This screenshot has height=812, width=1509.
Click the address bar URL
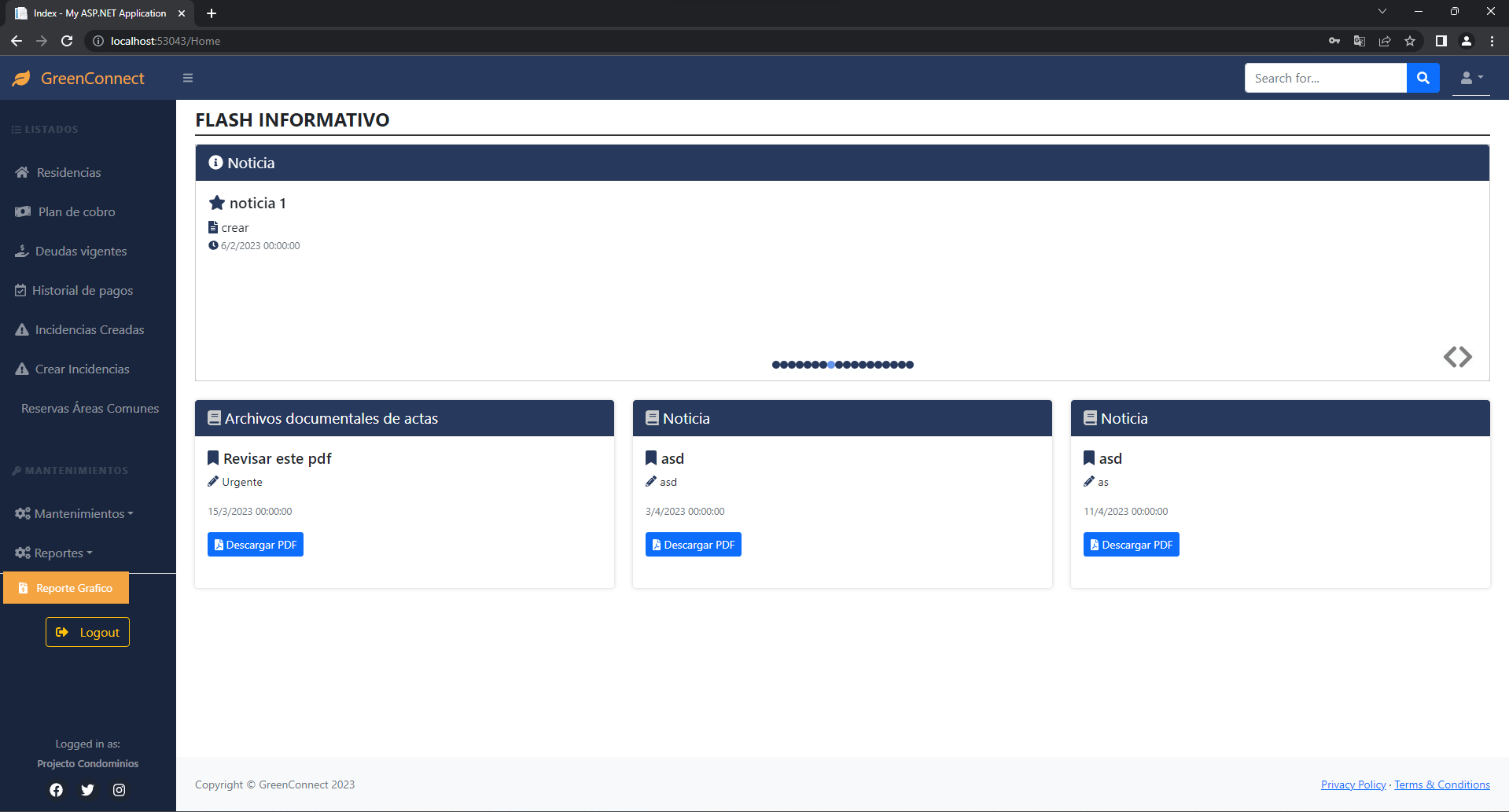tap(165, 41)
